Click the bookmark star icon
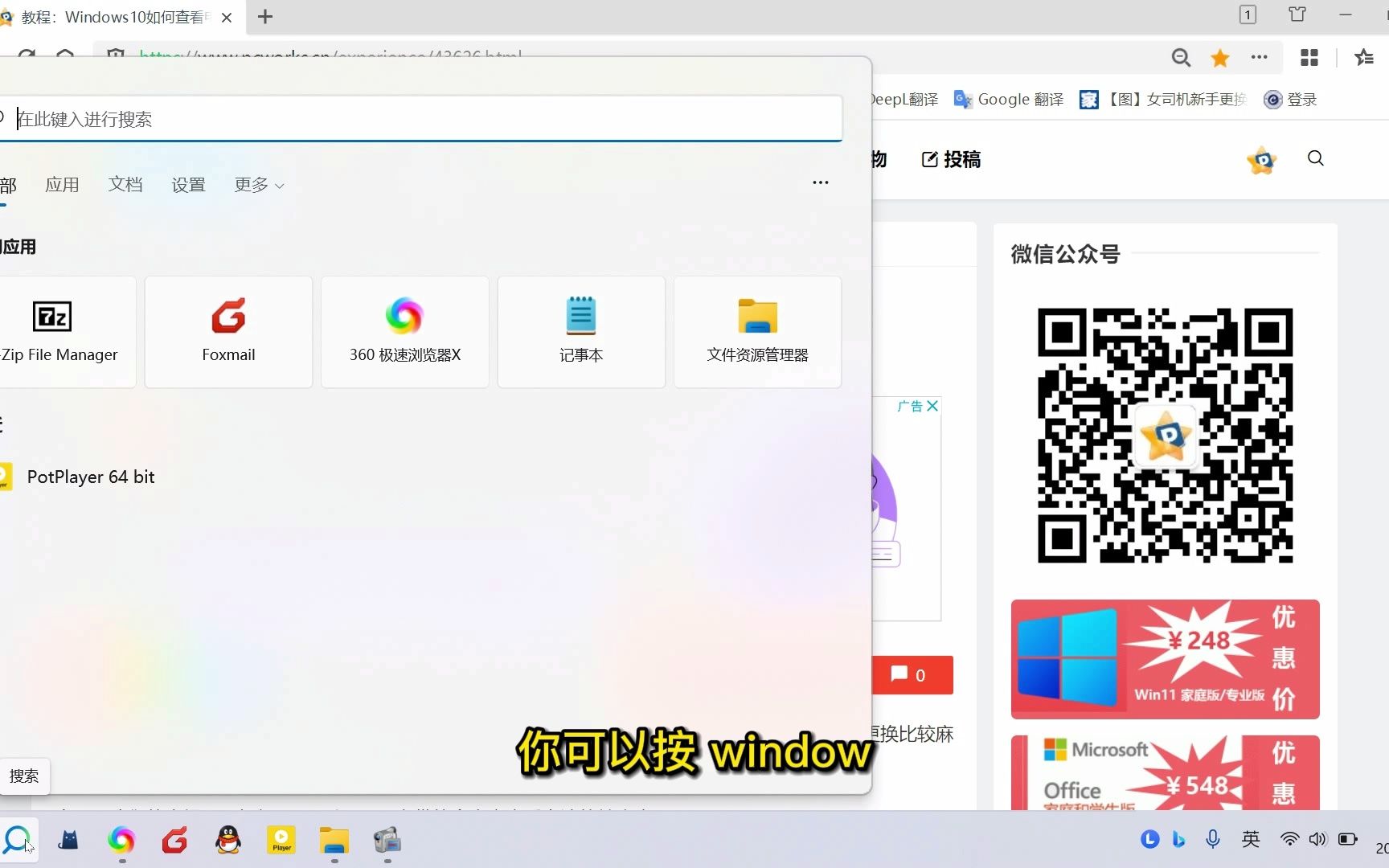The image size is (1389, 868). pyautogui.click(x=1220, y=57)
